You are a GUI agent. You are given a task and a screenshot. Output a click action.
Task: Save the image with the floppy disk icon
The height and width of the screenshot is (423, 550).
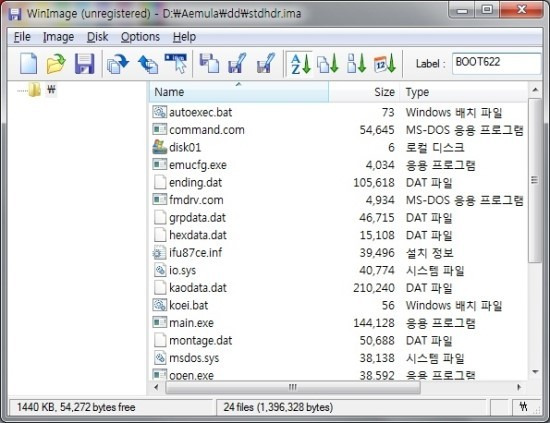(x=84, y=64)
